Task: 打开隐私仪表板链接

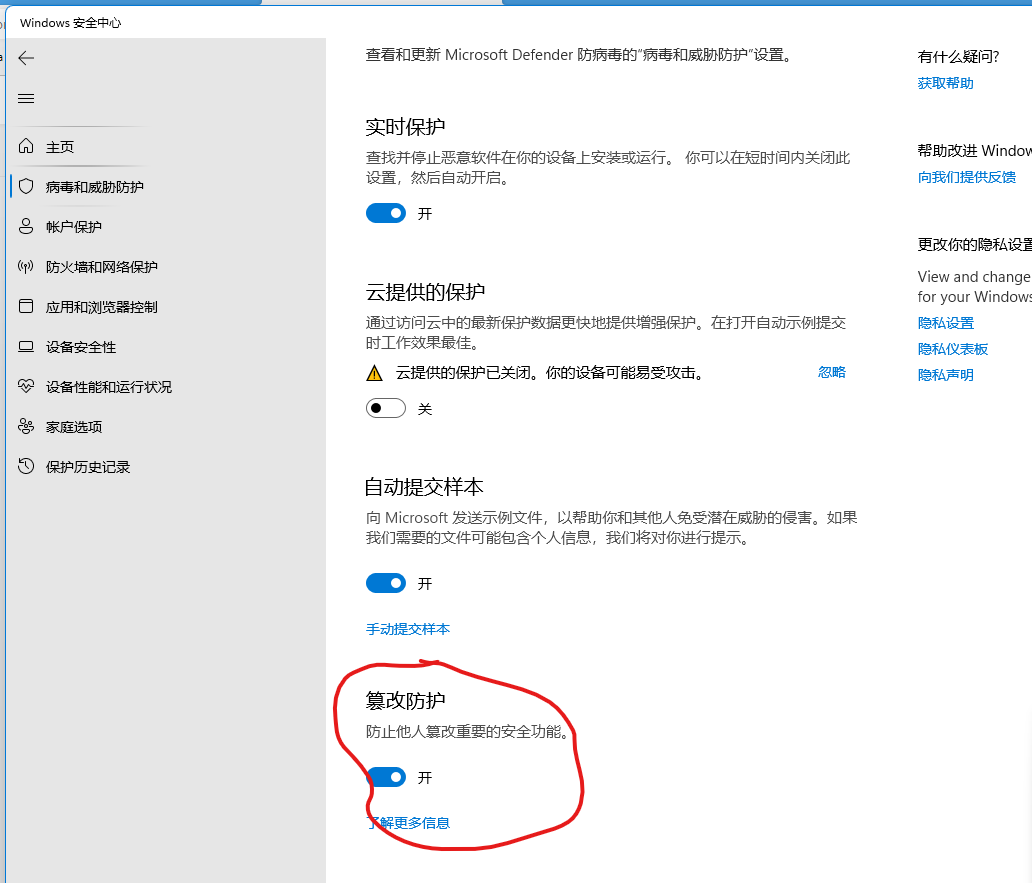Action: 952,348
